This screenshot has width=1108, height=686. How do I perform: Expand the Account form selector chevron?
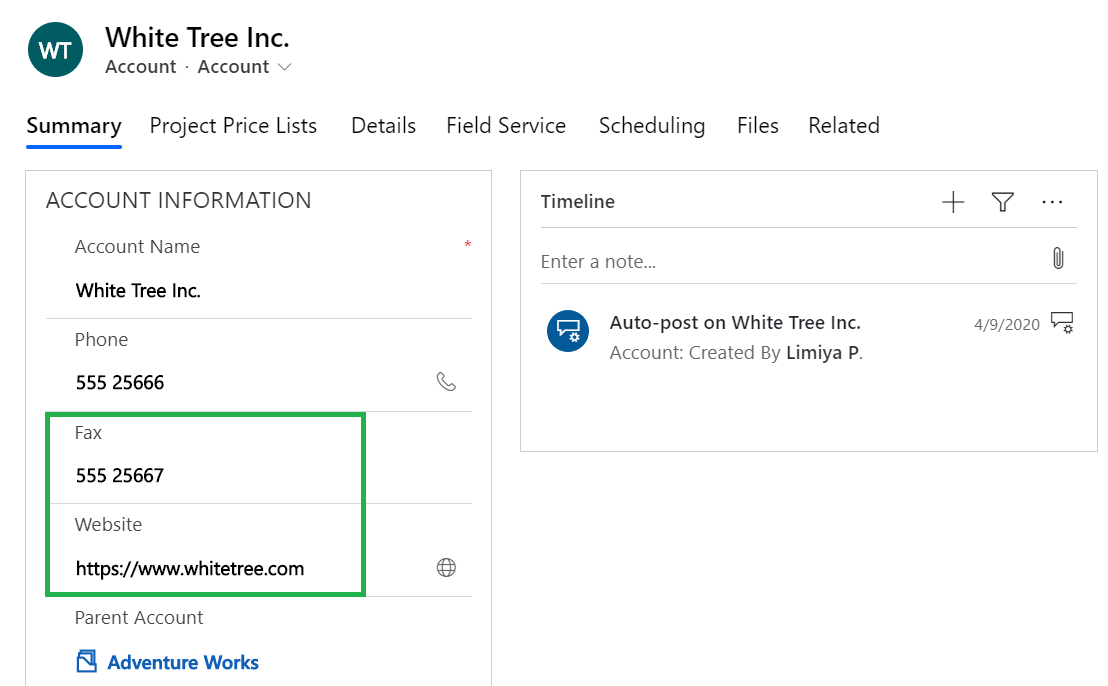pos(284,67)
